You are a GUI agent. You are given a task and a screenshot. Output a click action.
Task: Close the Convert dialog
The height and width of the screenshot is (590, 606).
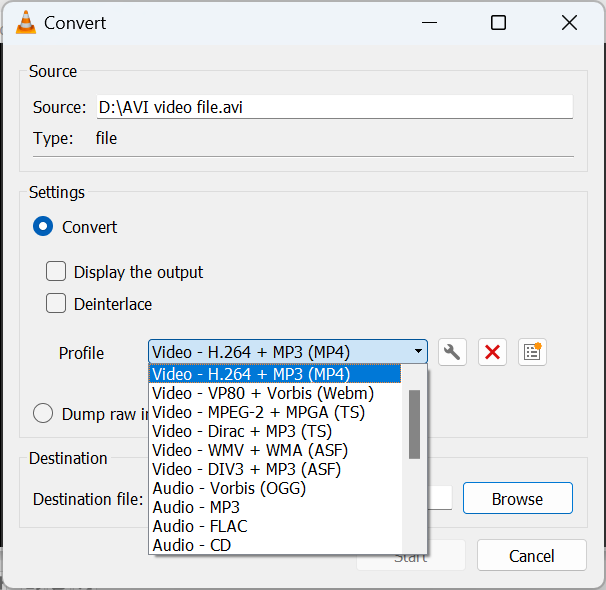[x=569, y=23]
